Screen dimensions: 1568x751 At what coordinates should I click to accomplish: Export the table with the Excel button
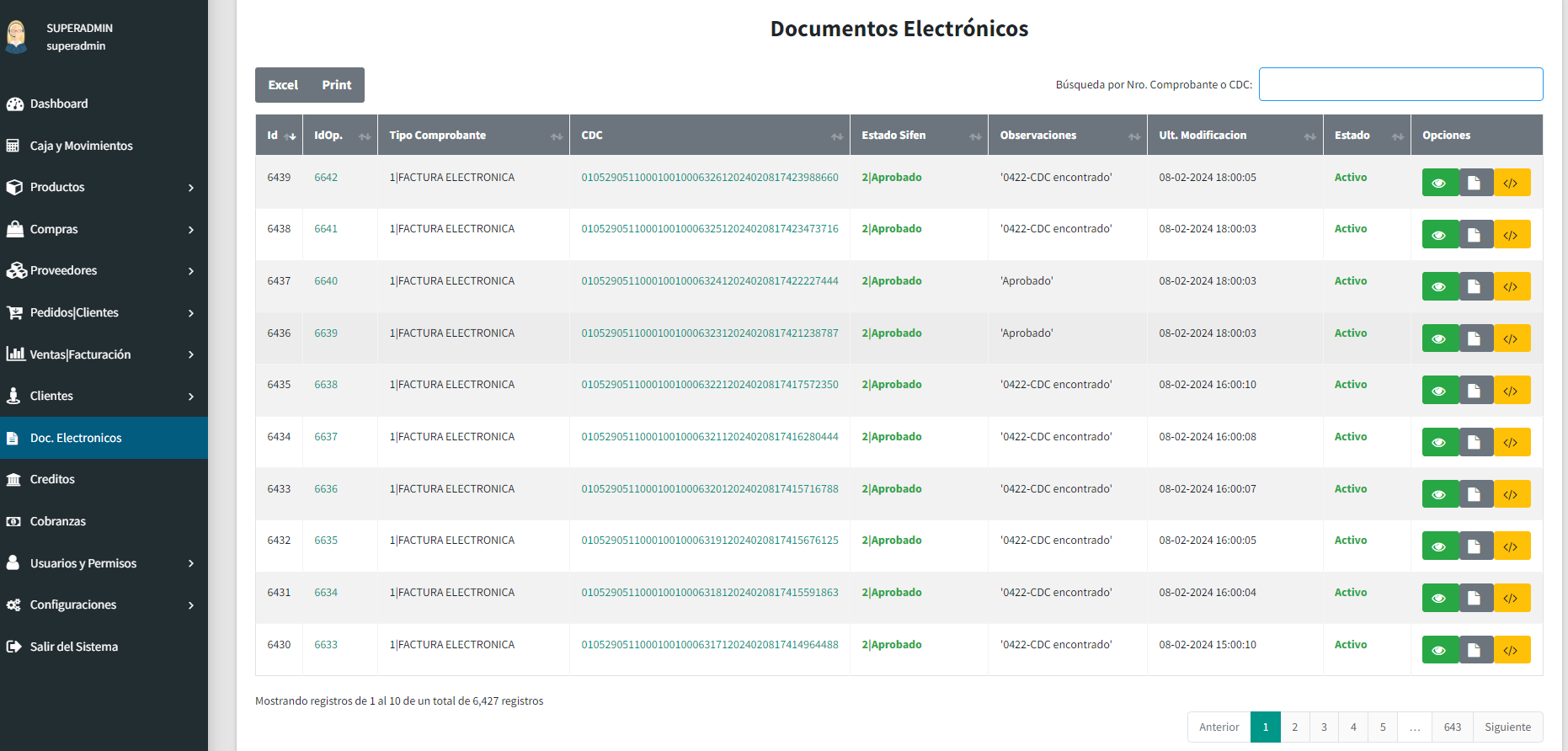pyautogui.click(x=283, y=85)
